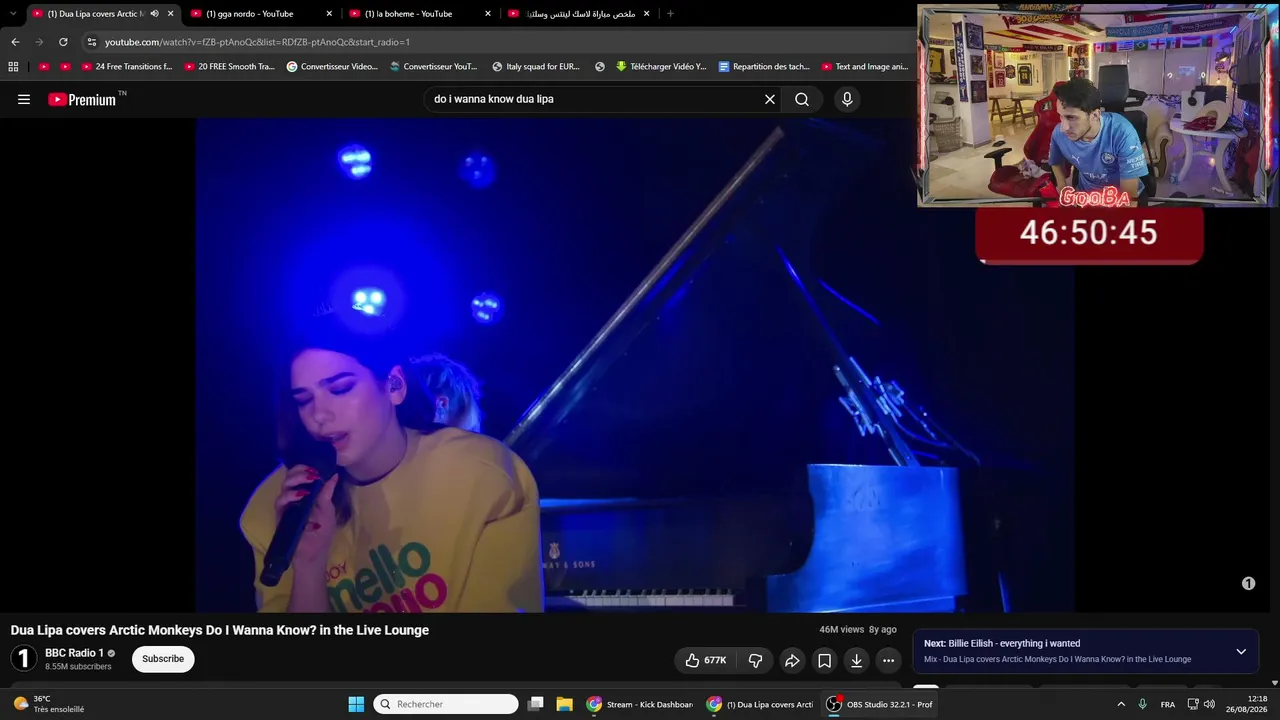Open more actions three-dot menu
1280x720 pixels.
888,660
